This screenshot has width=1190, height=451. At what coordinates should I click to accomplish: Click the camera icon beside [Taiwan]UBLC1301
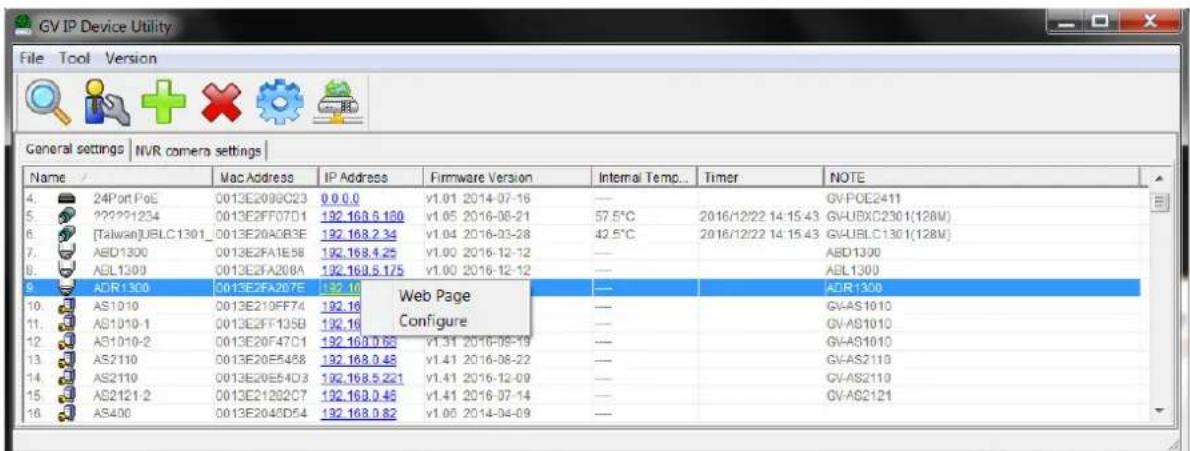pyautogui.click(x=67, y=234)
